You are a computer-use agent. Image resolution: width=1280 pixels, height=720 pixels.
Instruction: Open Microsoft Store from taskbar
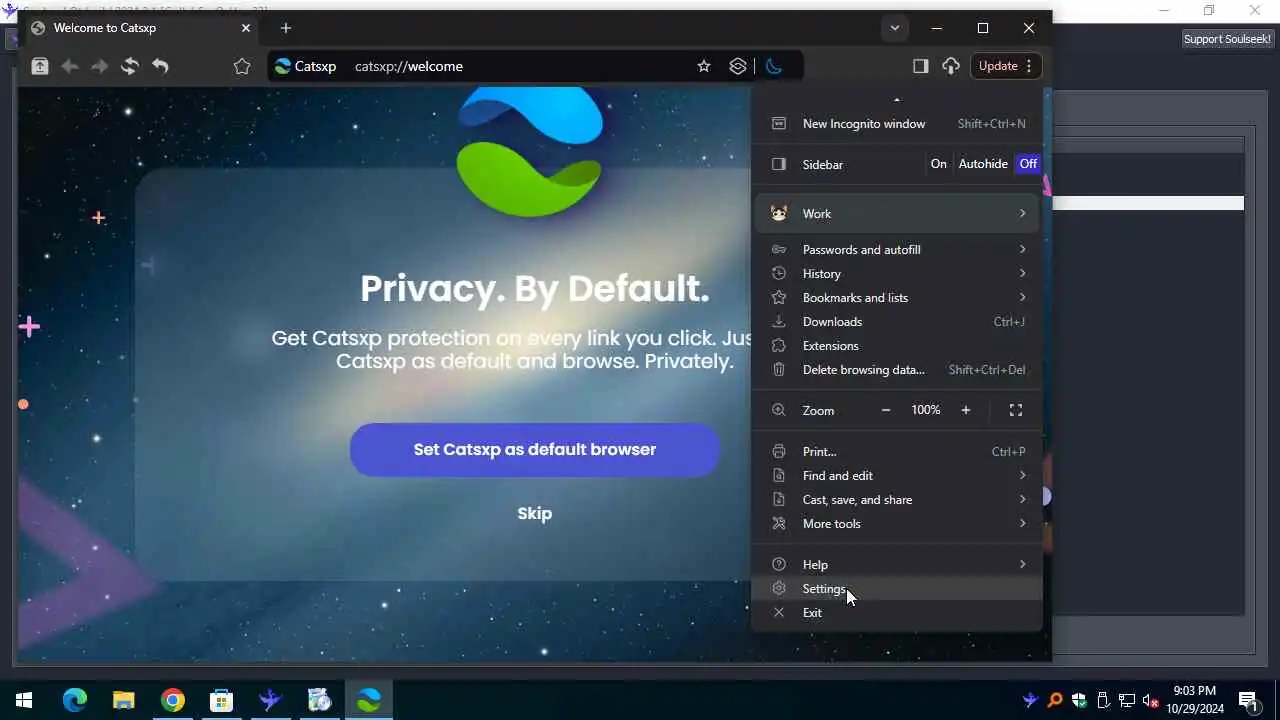[221, 700]
